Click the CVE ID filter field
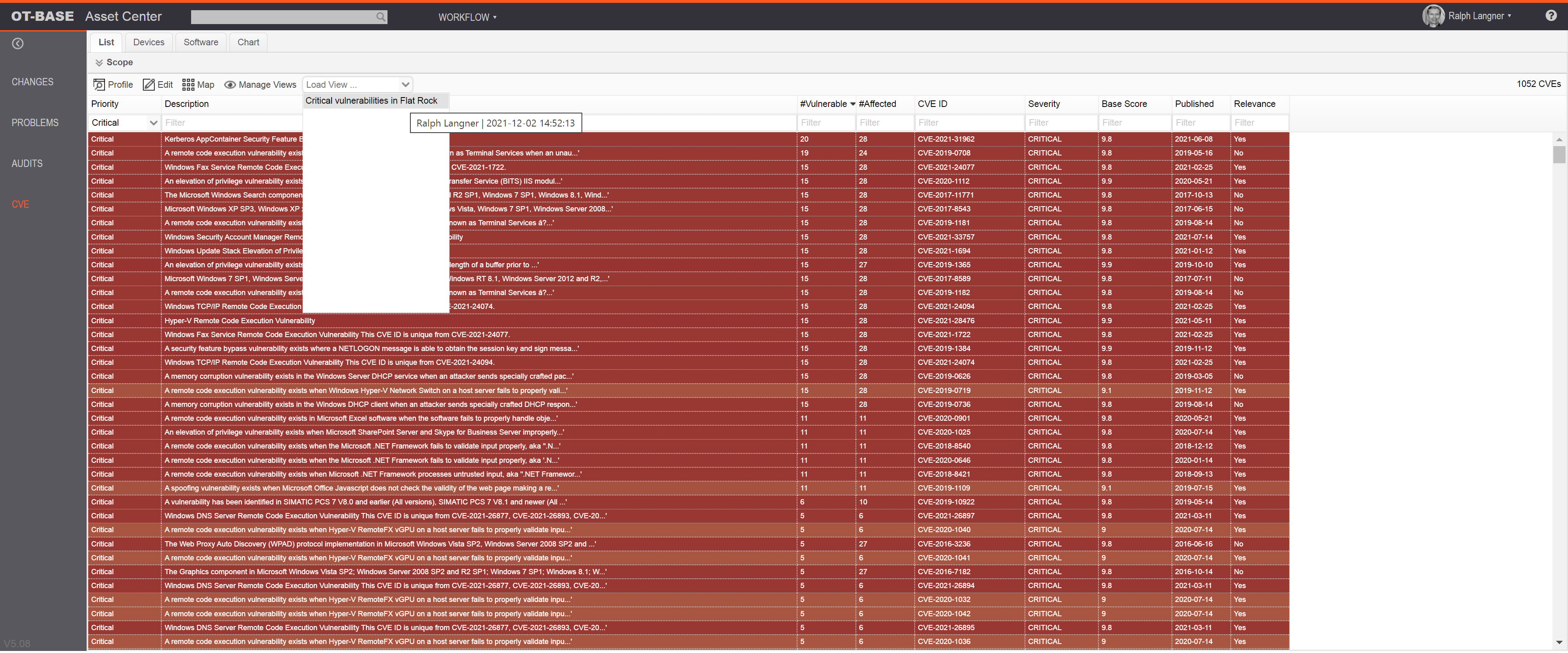This screenshot has height=653, width=1568. click(x=970, y=123)
